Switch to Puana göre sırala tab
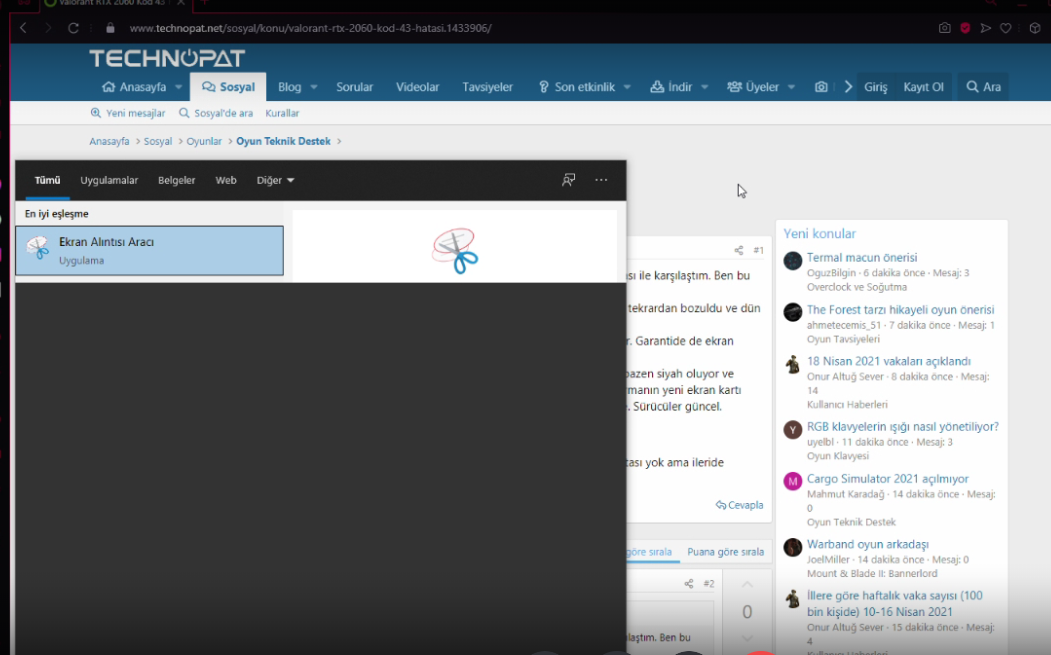Screen dimensions: 1051x655 click(725, 552)
